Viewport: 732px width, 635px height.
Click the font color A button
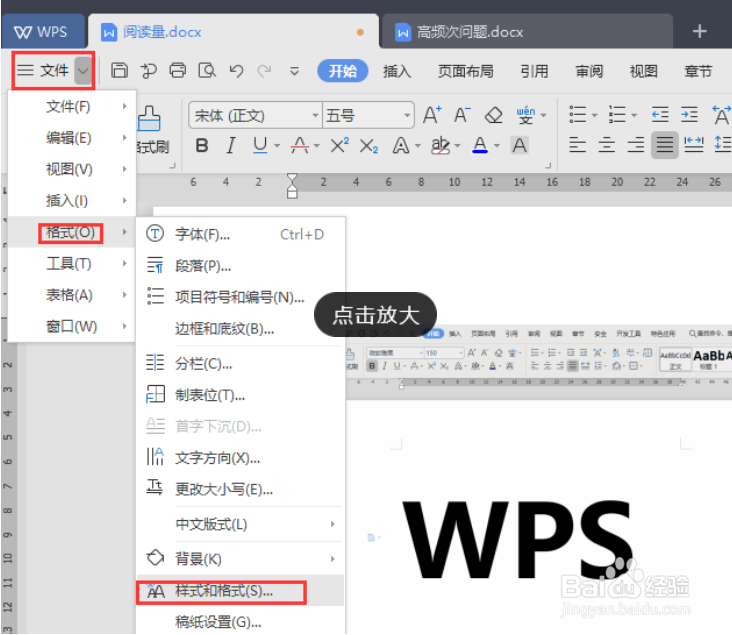(x=480, y=146)
